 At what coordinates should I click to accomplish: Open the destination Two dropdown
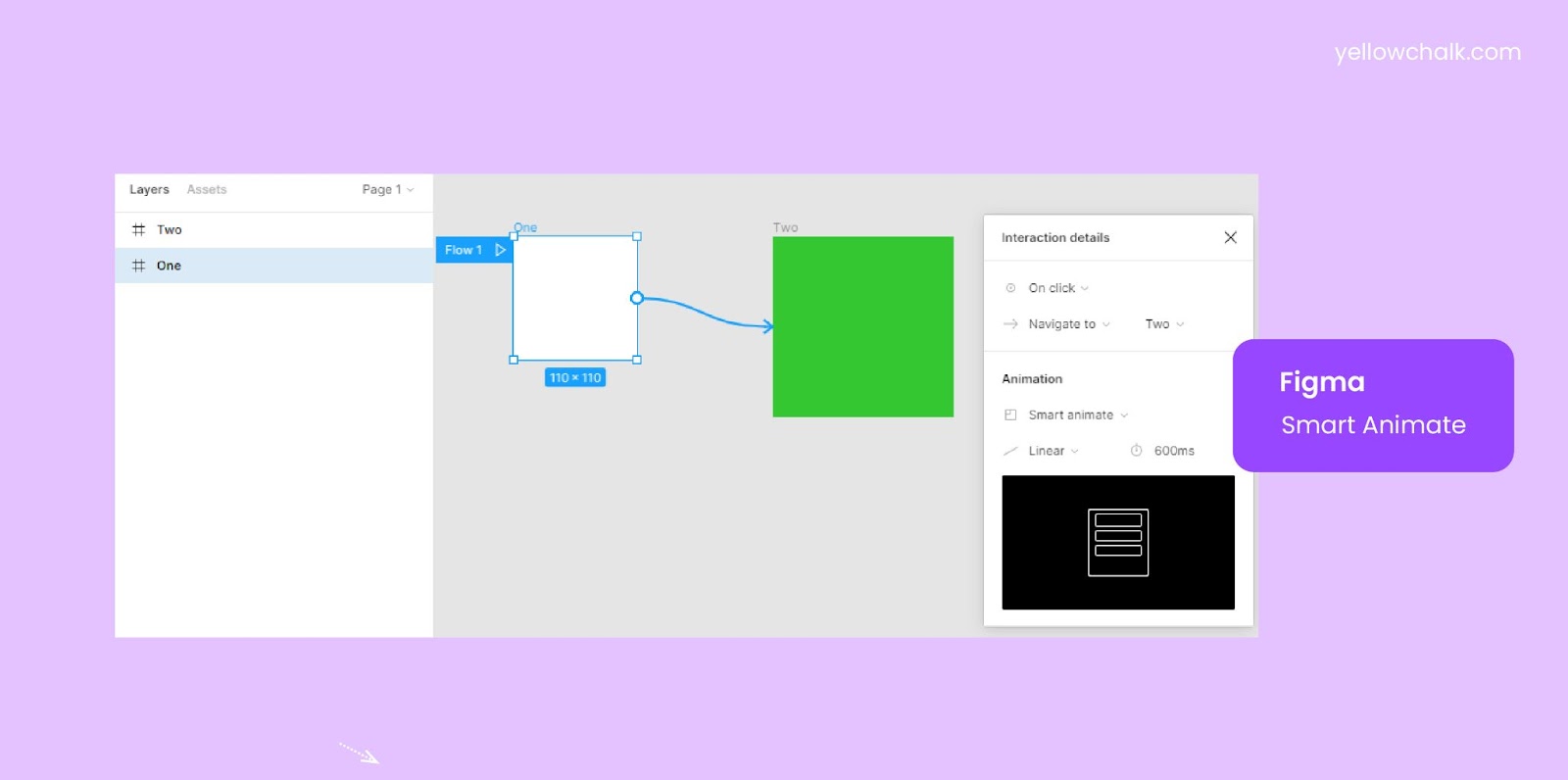(x=1164, y=324)
